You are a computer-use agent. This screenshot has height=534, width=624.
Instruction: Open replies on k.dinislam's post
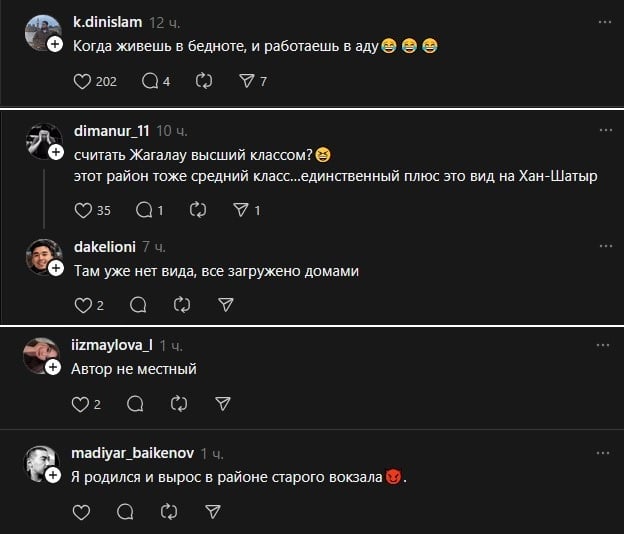click(x=150, y=81)
